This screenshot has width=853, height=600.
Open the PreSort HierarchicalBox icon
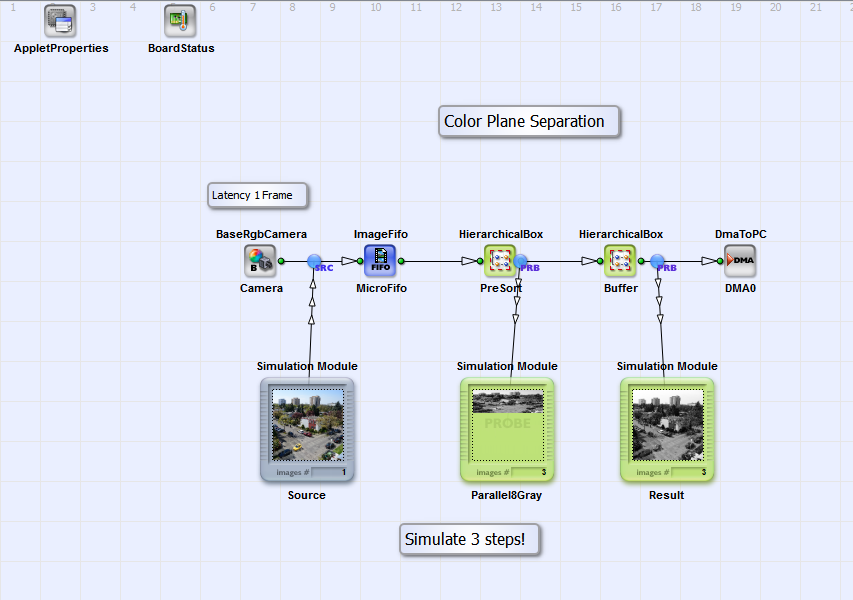(500, 261)
